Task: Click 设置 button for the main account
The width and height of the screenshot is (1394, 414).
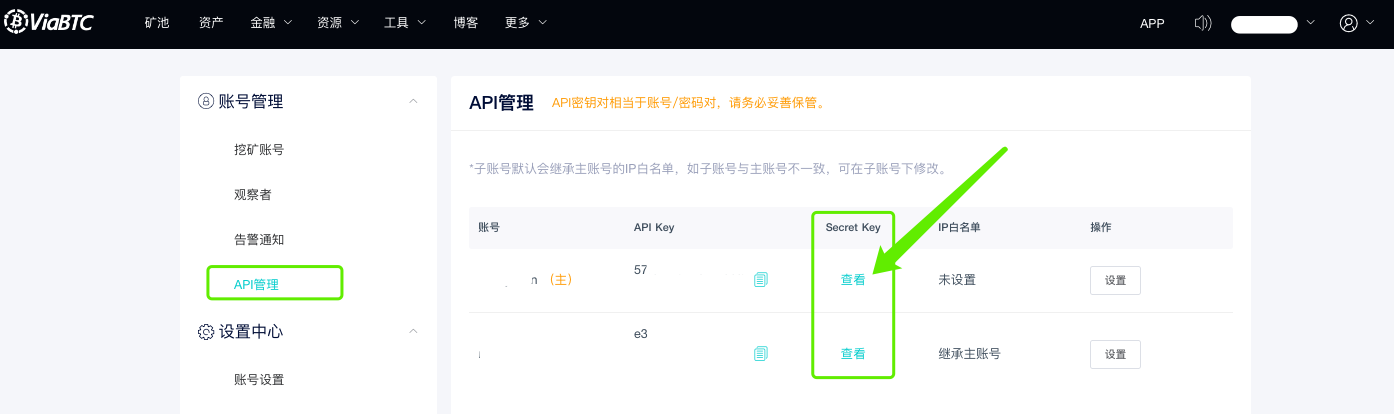Action: click(1115, 280)
